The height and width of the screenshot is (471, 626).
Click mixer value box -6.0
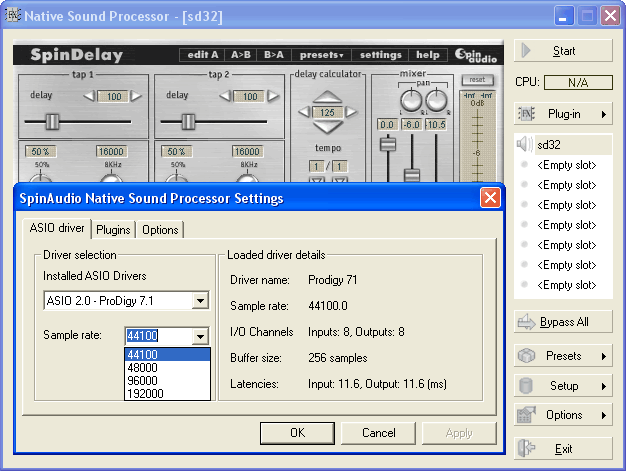click(x=411, y=125)
